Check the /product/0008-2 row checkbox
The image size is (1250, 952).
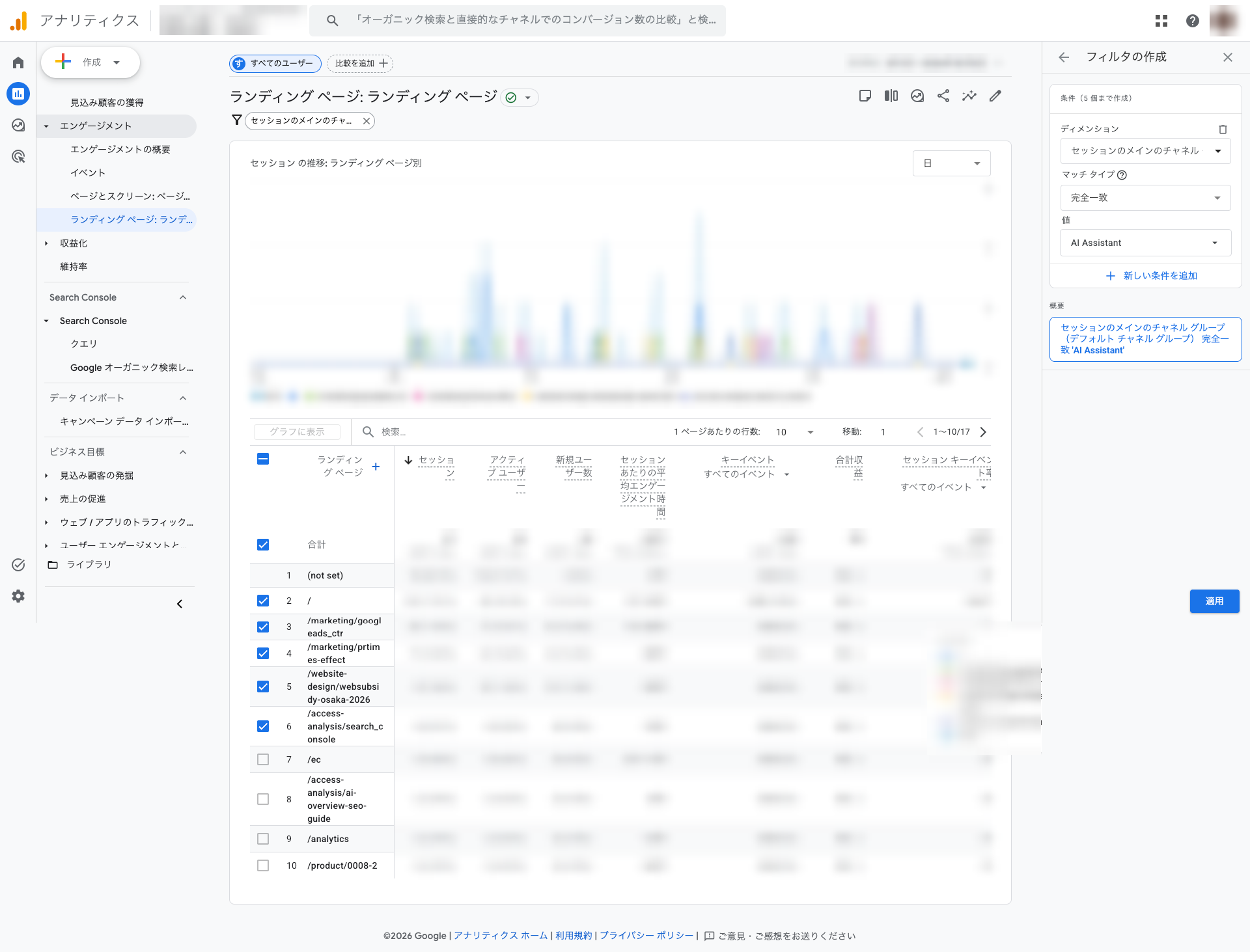pos(263,865)
